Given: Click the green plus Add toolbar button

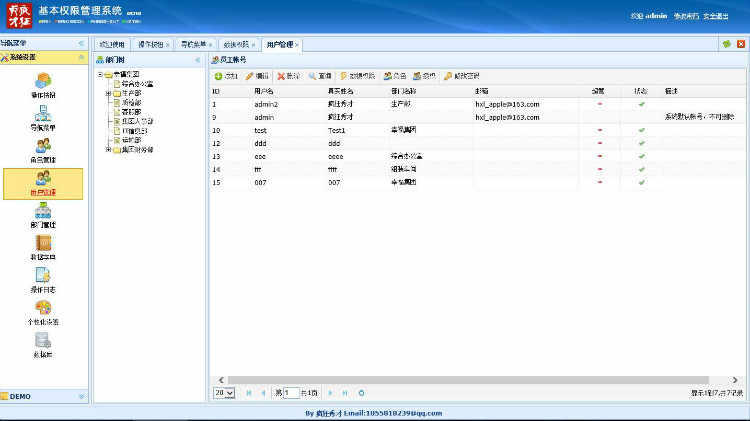Looking at the screenshot, I should click(x=226, y=76).
